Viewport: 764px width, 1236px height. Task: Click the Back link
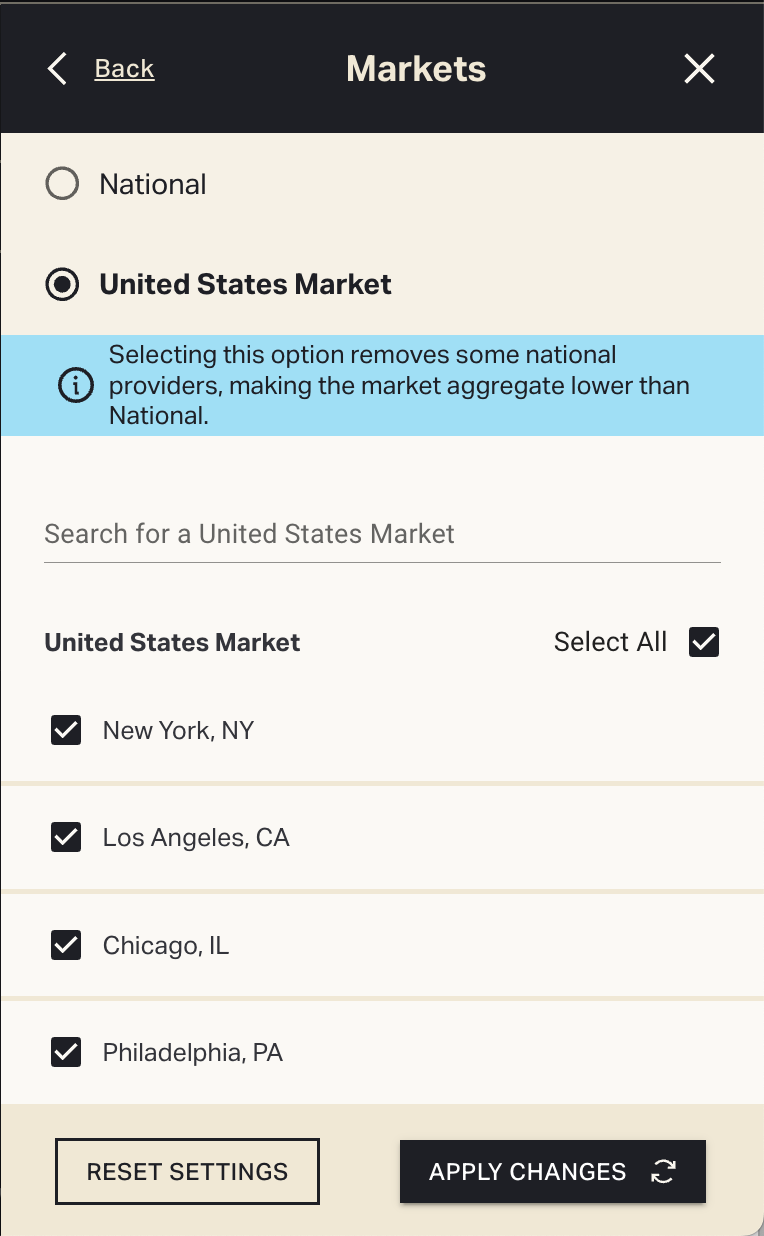click(124, 69)
